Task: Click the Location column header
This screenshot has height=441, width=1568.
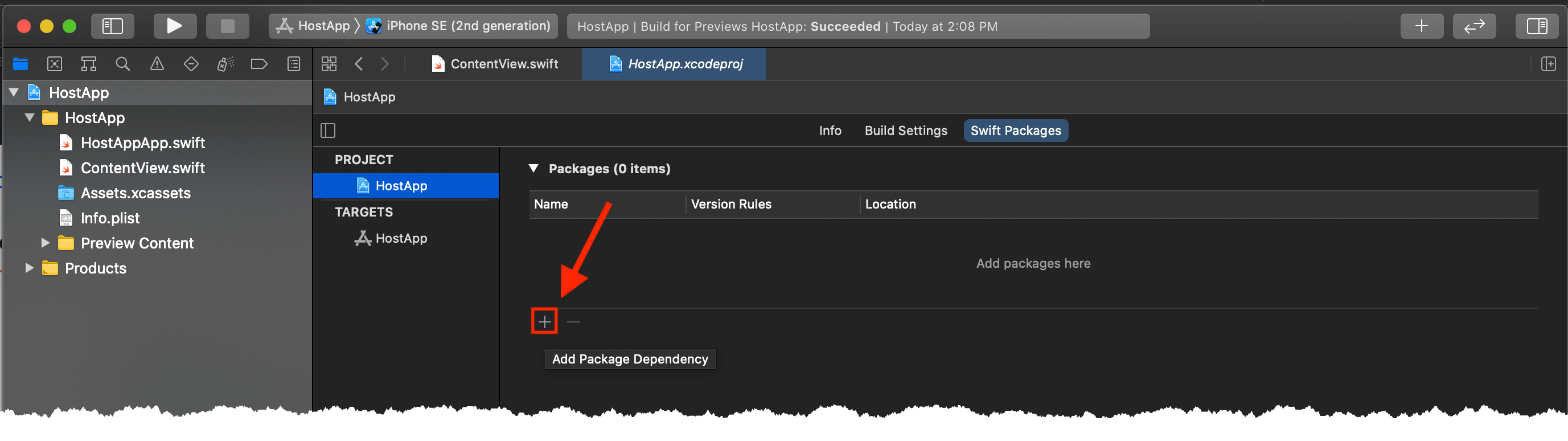Action: [x=1199, y=204]
